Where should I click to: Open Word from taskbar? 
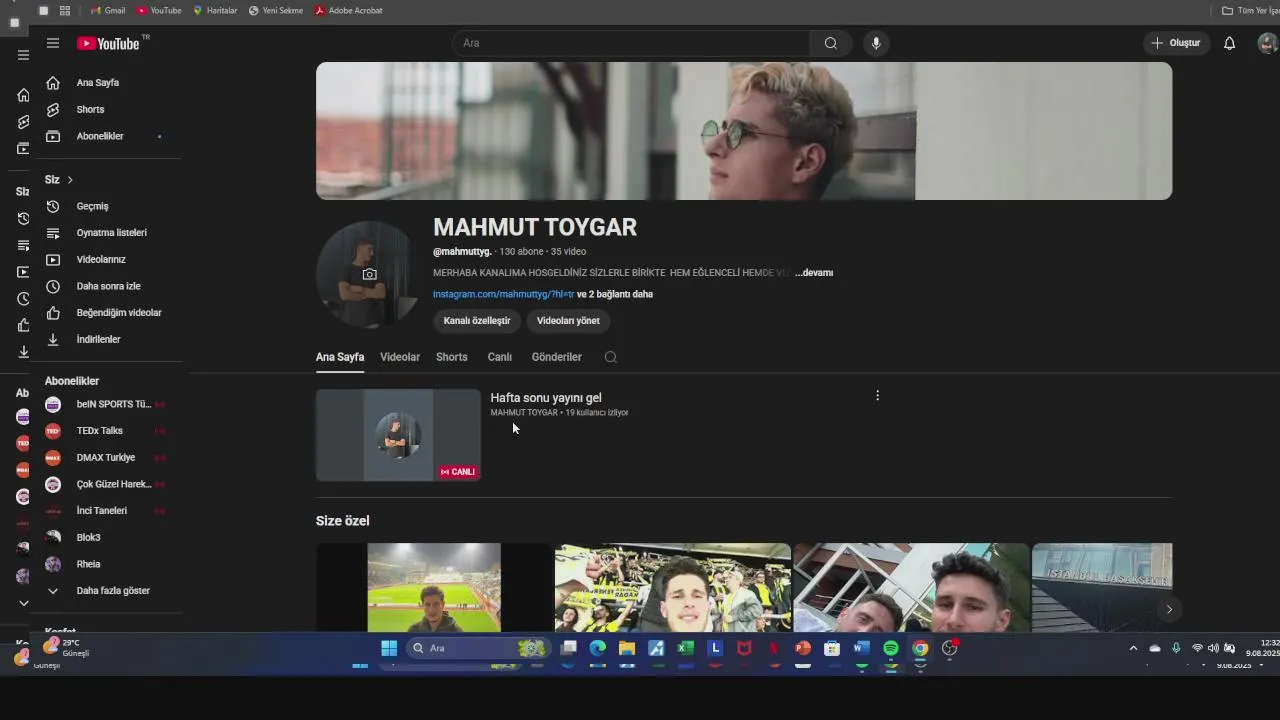861,648
